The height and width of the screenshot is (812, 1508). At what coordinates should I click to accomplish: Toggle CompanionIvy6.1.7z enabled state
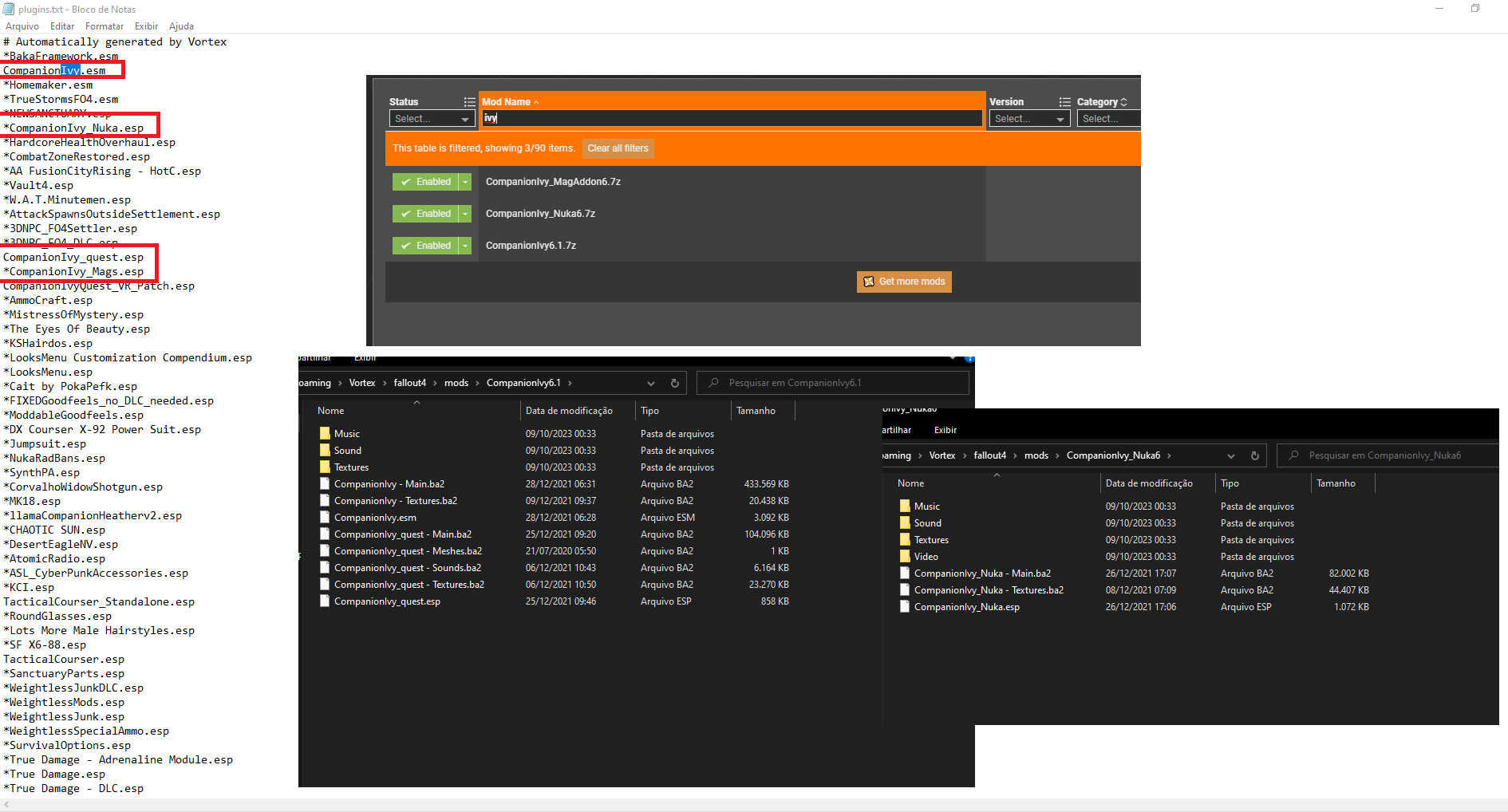pos(425,245)
